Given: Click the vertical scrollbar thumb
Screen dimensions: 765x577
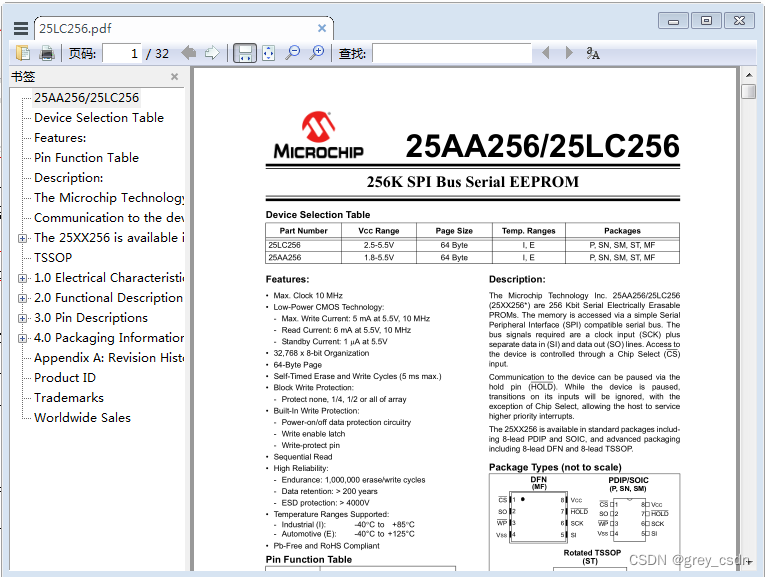Looking at the screenshot, I should [748, 92].
